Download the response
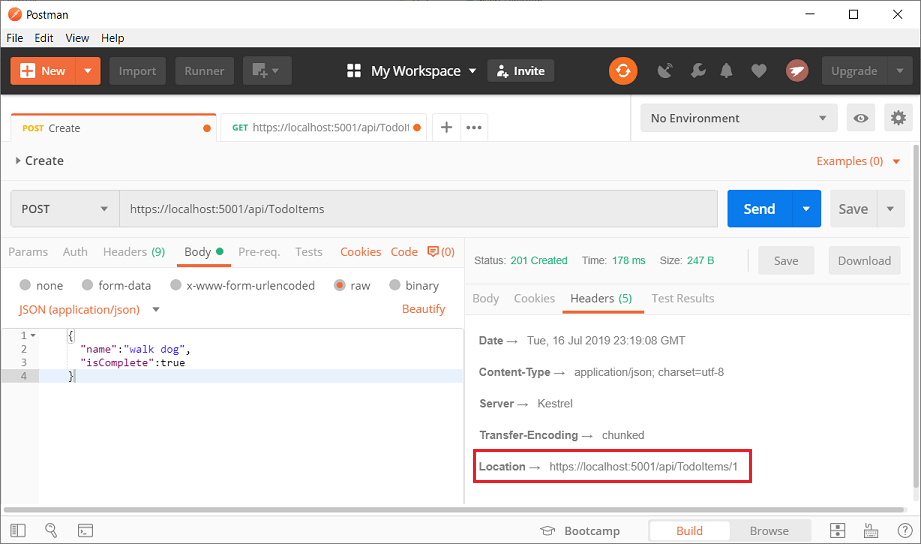 [x=864, y=260]
